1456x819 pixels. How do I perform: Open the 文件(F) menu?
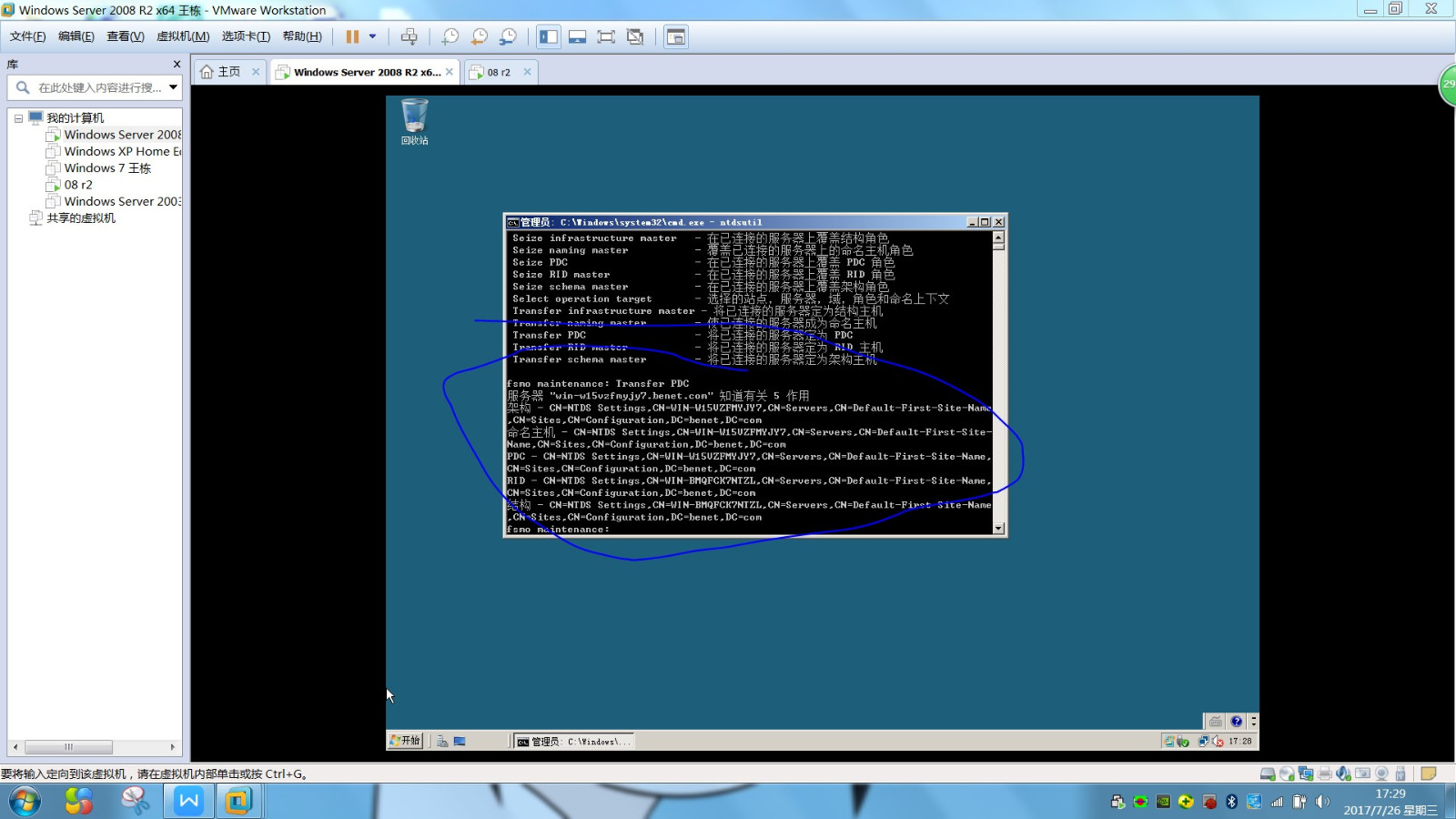tap(27, 36)
